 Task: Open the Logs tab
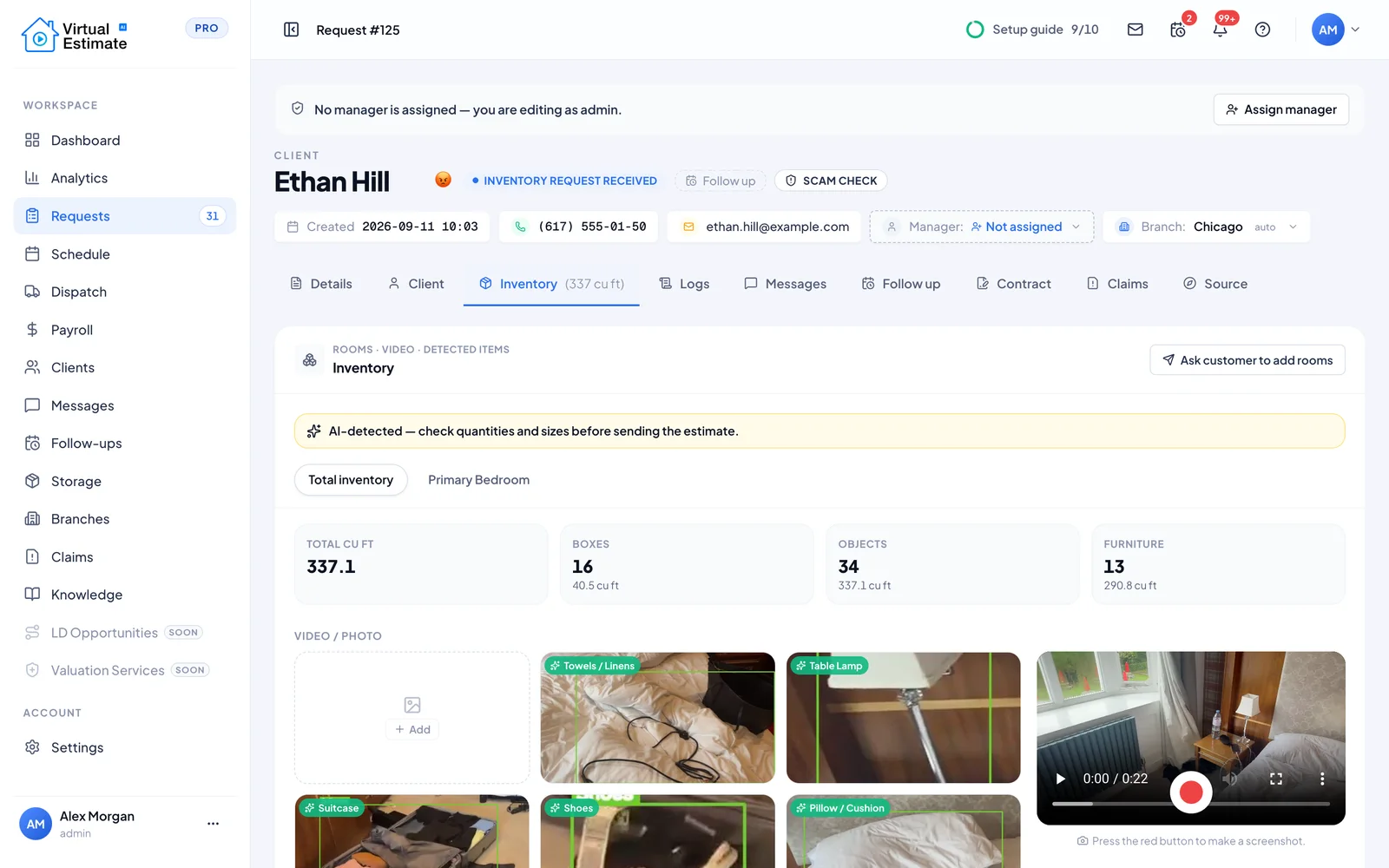[x=684, y=284]
